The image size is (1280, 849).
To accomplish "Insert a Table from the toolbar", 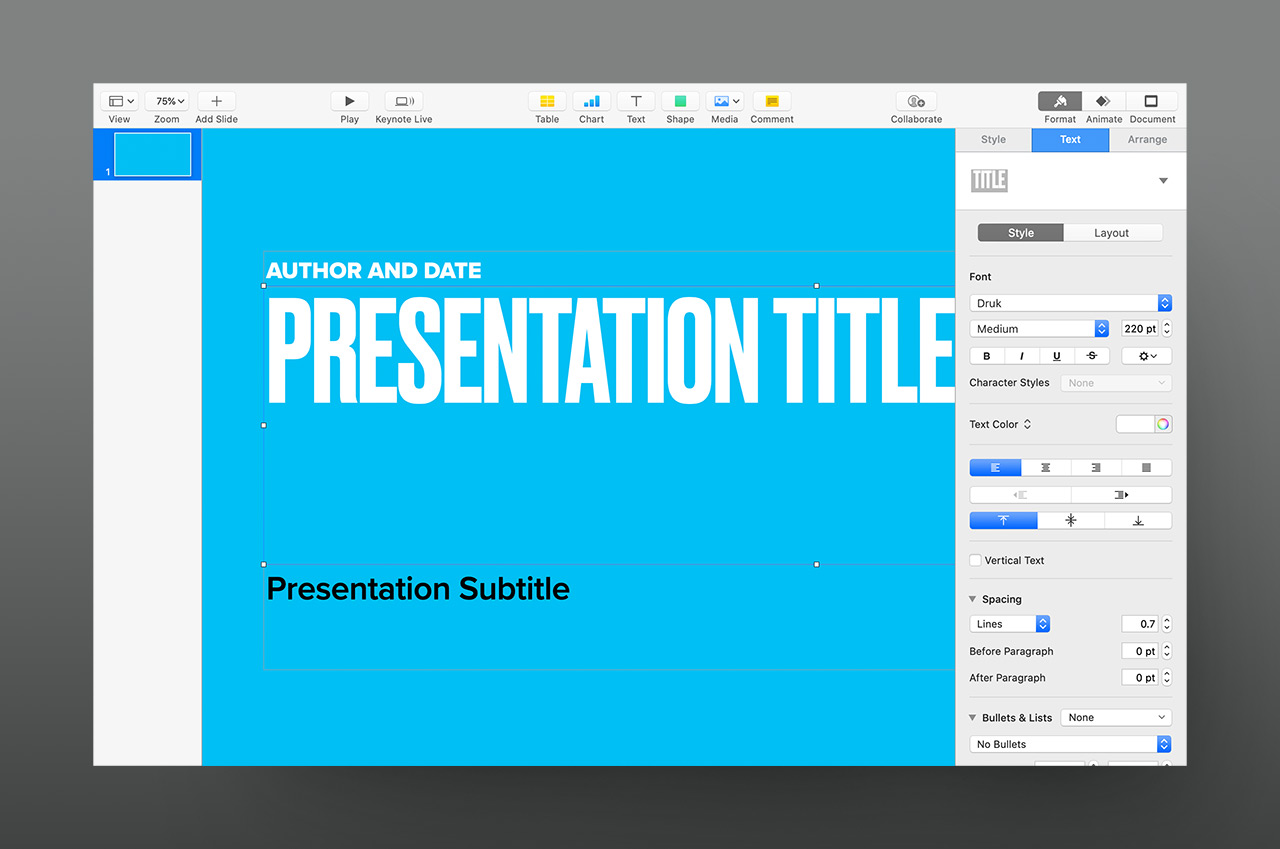I will click(x=547, y=101).
